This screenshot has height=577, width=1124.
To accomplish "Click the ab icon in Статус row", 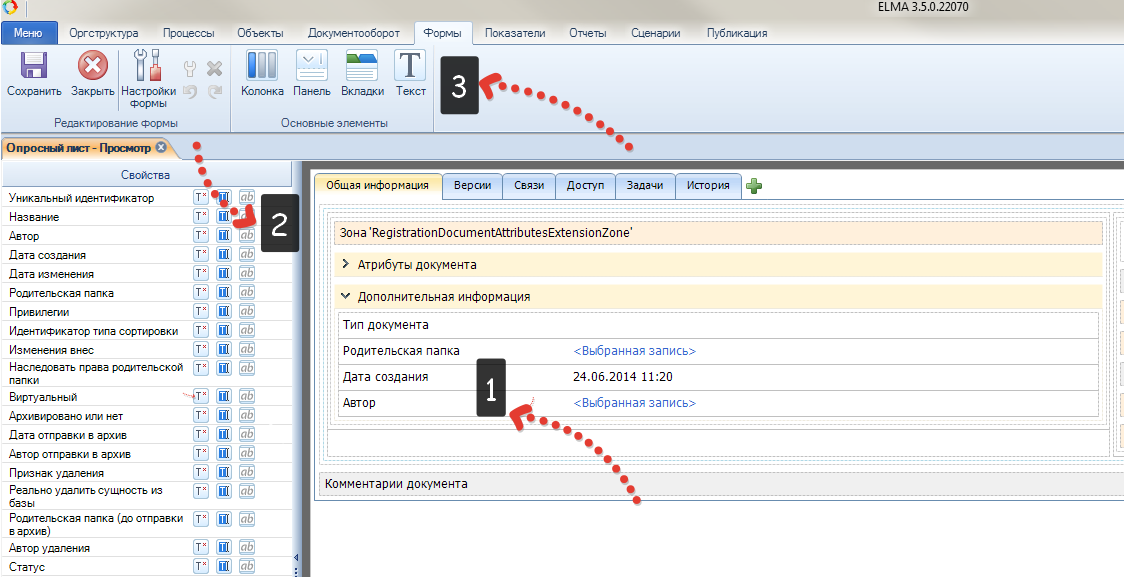I will pyautogui.click(x=246, y=567).
